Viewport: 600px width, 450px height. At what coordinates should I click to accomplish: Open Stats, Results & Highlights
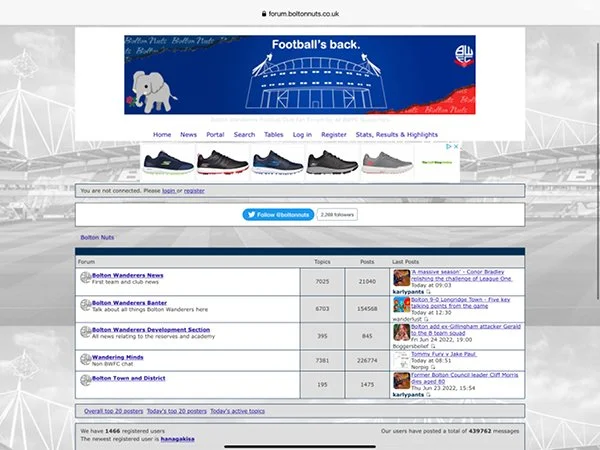click(396, 135)
